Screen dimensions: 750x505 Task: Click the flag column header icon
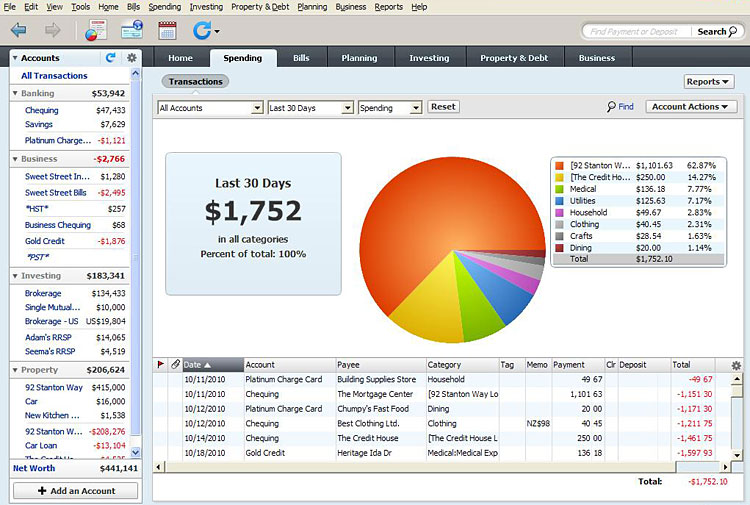point(161,365)
